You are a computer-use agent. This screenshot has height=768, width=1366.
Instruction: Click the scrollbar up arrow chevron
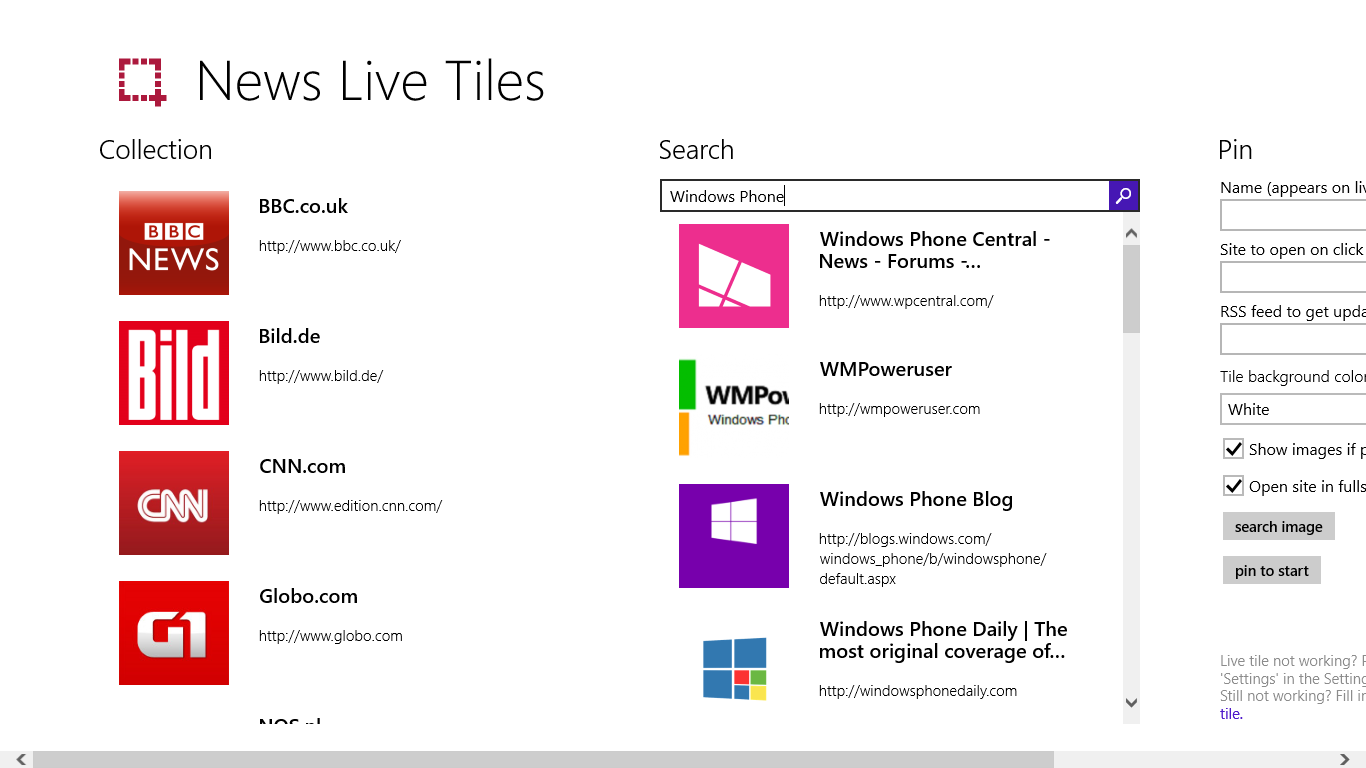(1131, 232)
